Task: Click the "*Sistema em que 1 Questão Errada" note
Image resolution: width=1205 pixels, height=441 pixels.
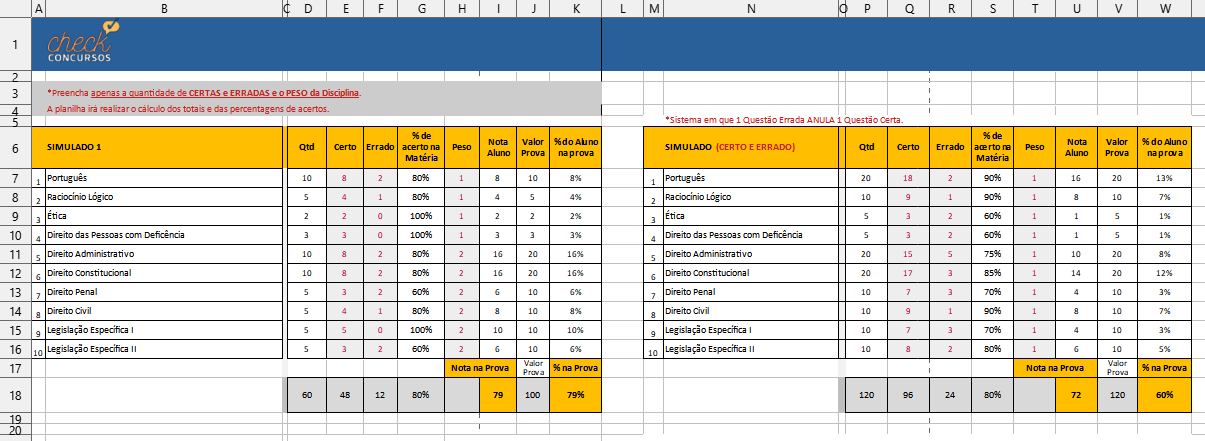Action: point(784,120)
